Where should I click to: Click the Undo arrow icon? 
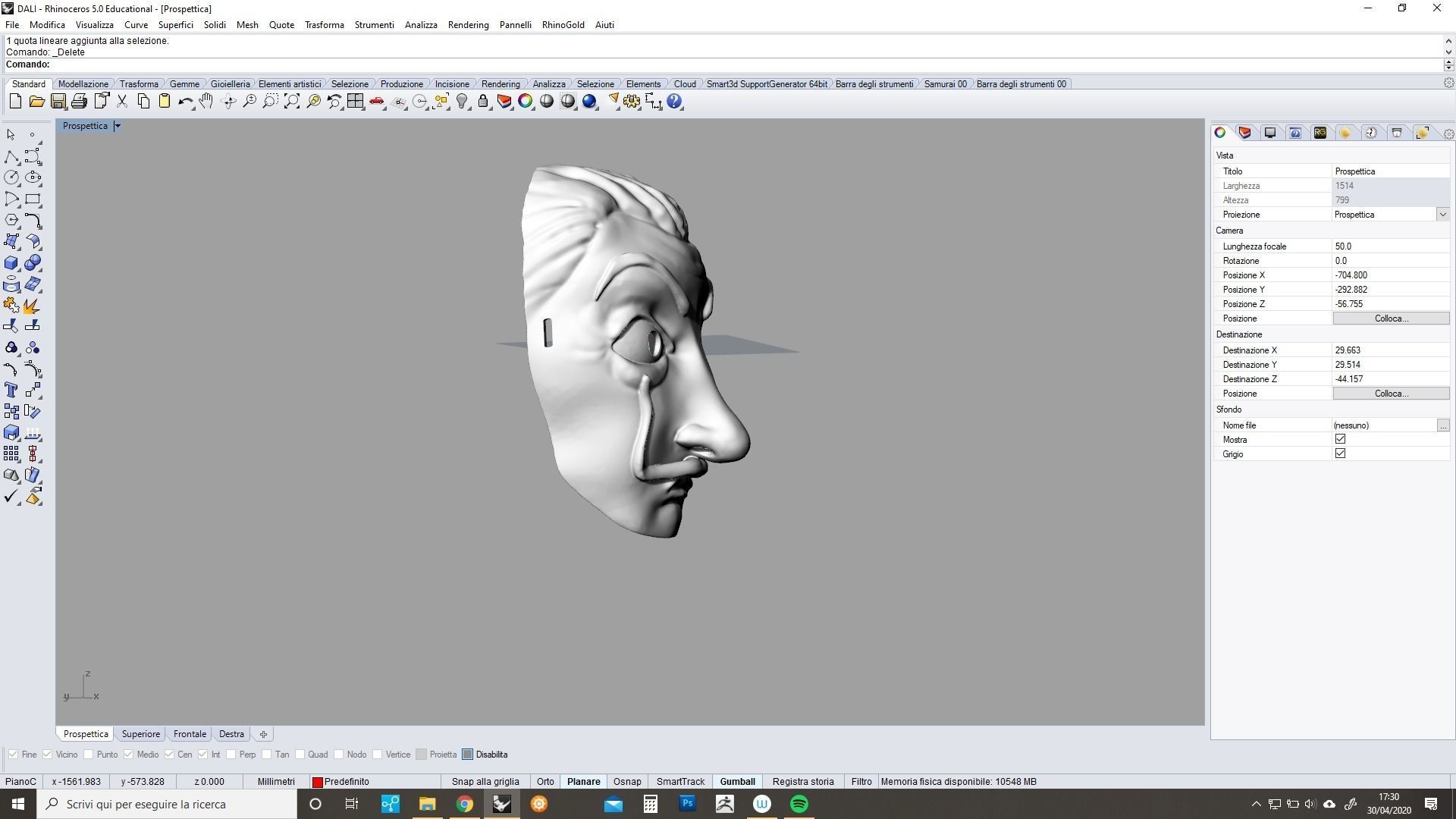coord(185,102)
